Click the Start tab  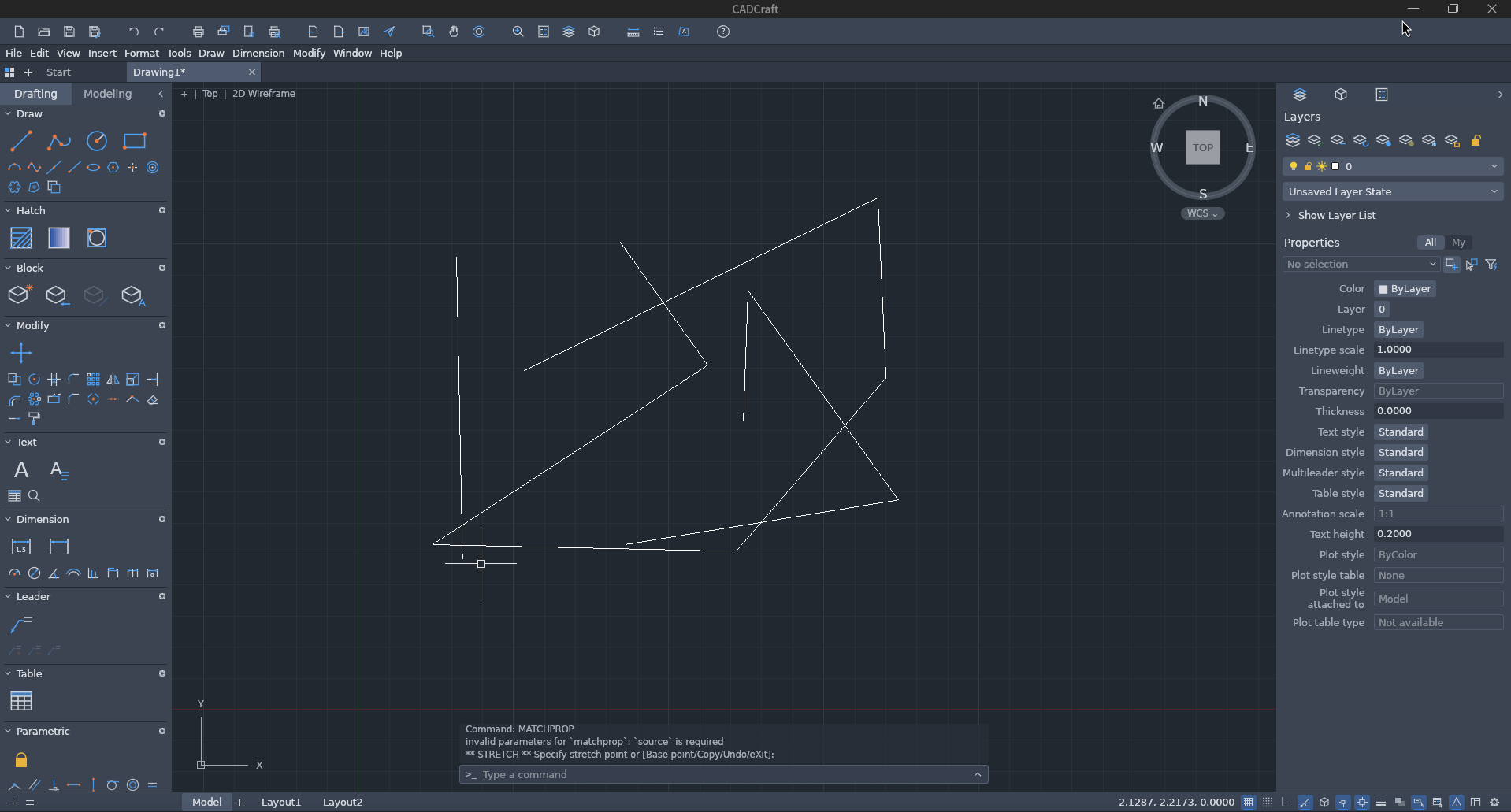[x=58, y=72]
